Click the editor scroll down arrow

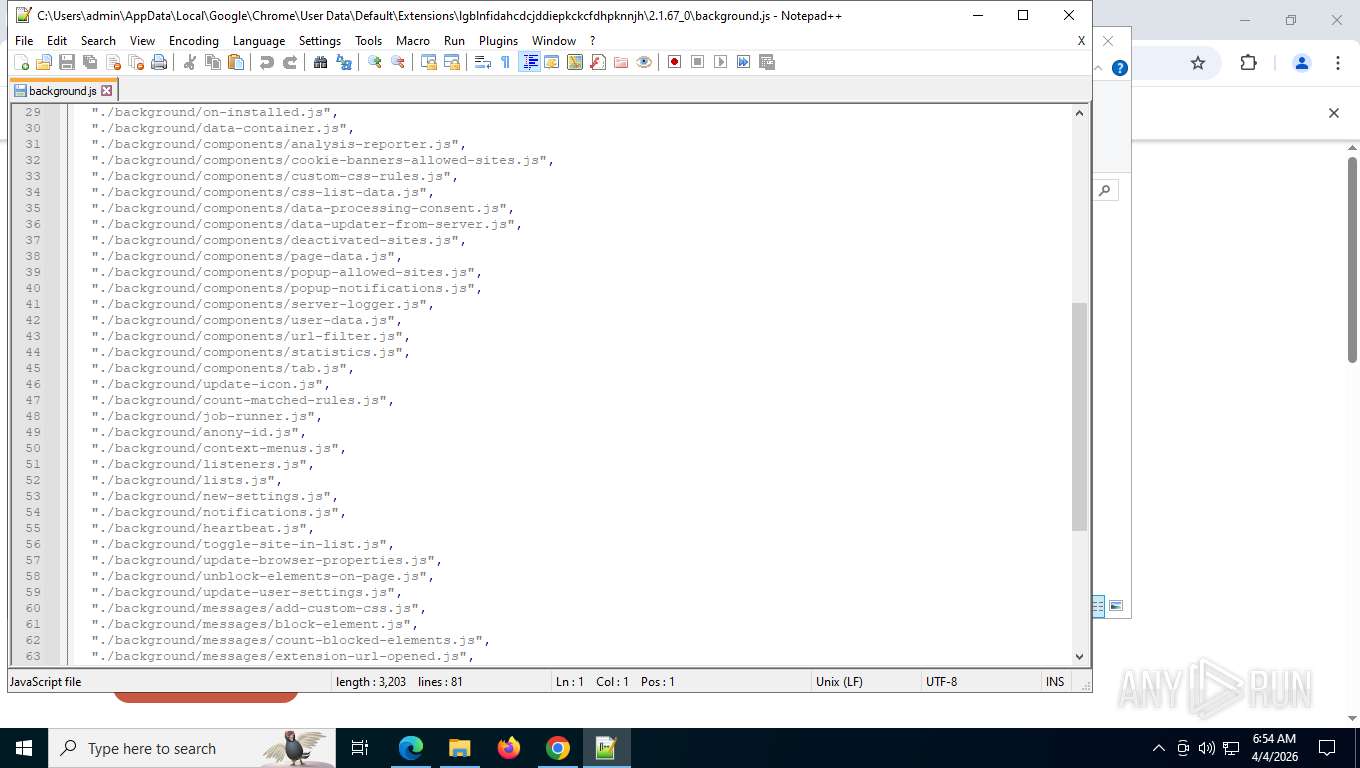1079,656
